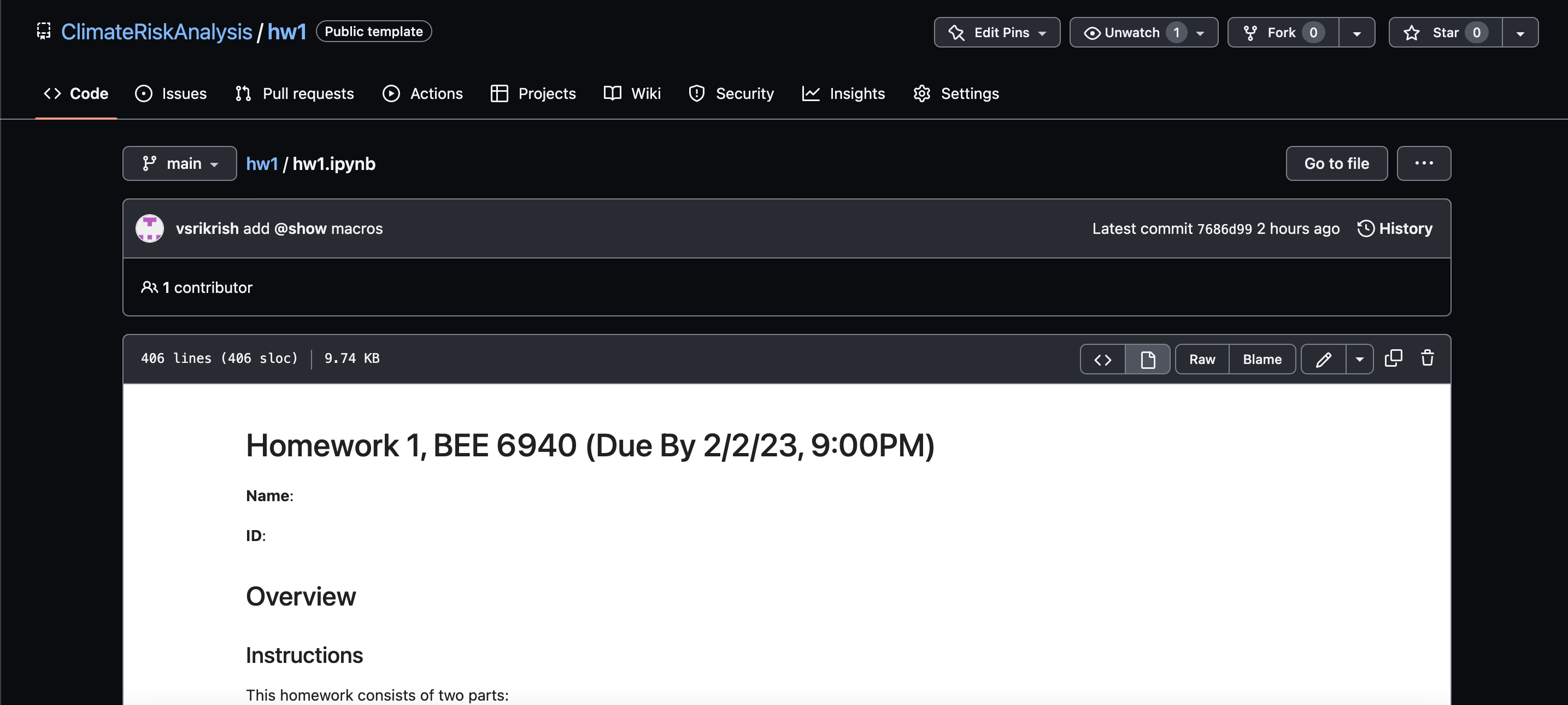The width and height of the screenshot is (1568, 705).
Task: Open commit History link
Action: [1395, 228]
